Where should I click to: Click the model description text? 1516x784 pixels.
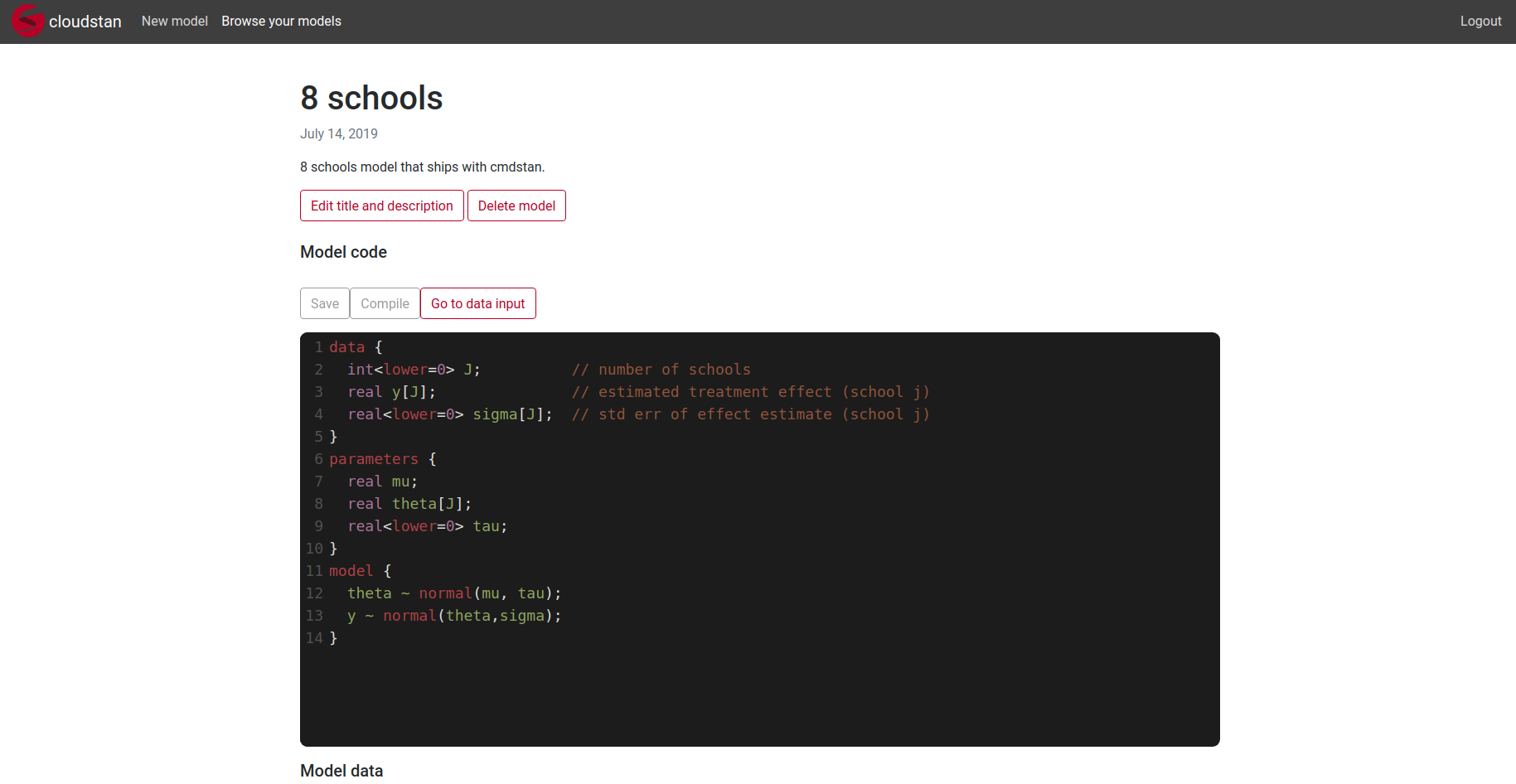click(x=423, y=167)
